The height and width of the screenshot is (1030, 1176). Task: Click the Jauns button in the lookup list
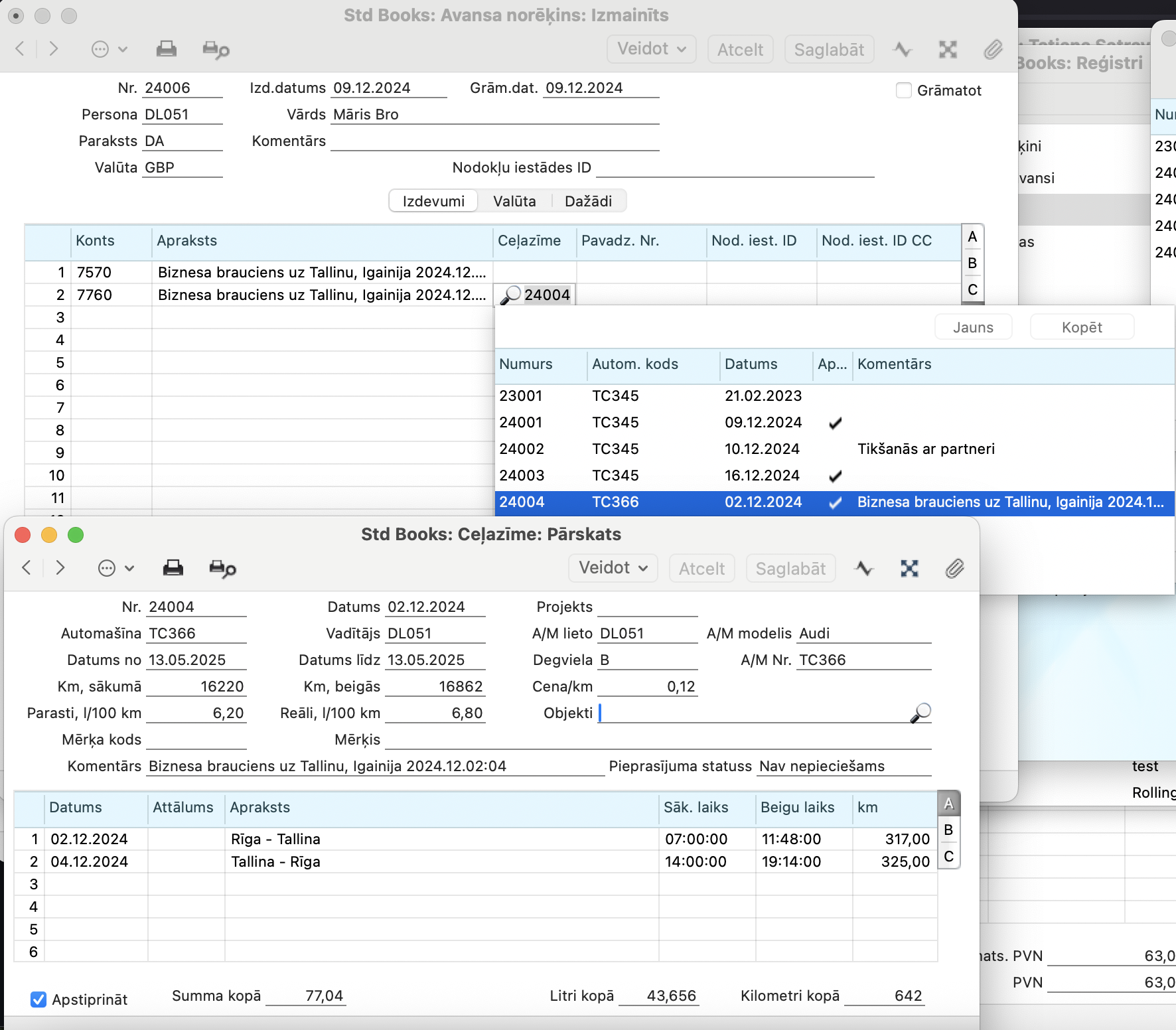click(x=973, y=327)
